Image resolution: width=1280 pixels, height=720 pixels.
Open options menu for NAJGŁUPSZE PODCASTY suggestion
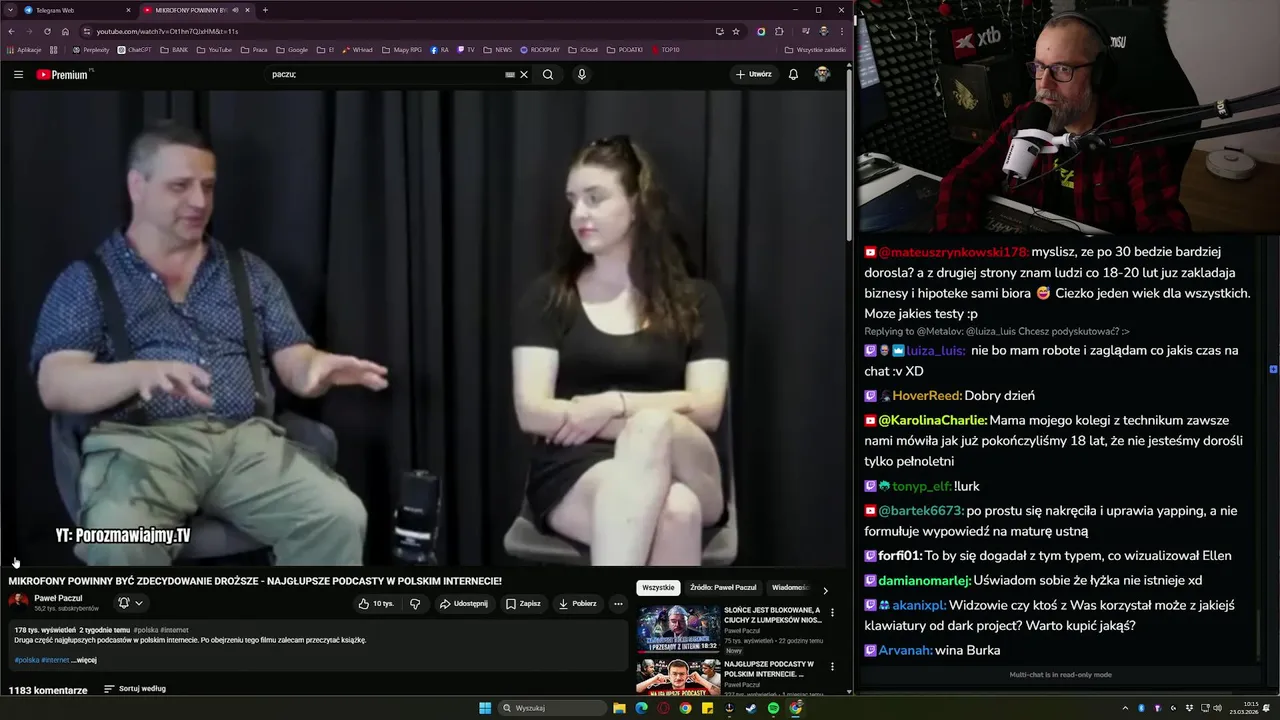pyautogui.click(x=832, y=666)
